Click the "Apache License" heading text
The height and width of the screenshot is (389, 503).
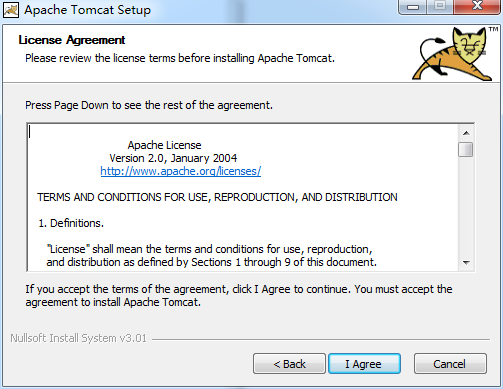(x=164, y=145)
